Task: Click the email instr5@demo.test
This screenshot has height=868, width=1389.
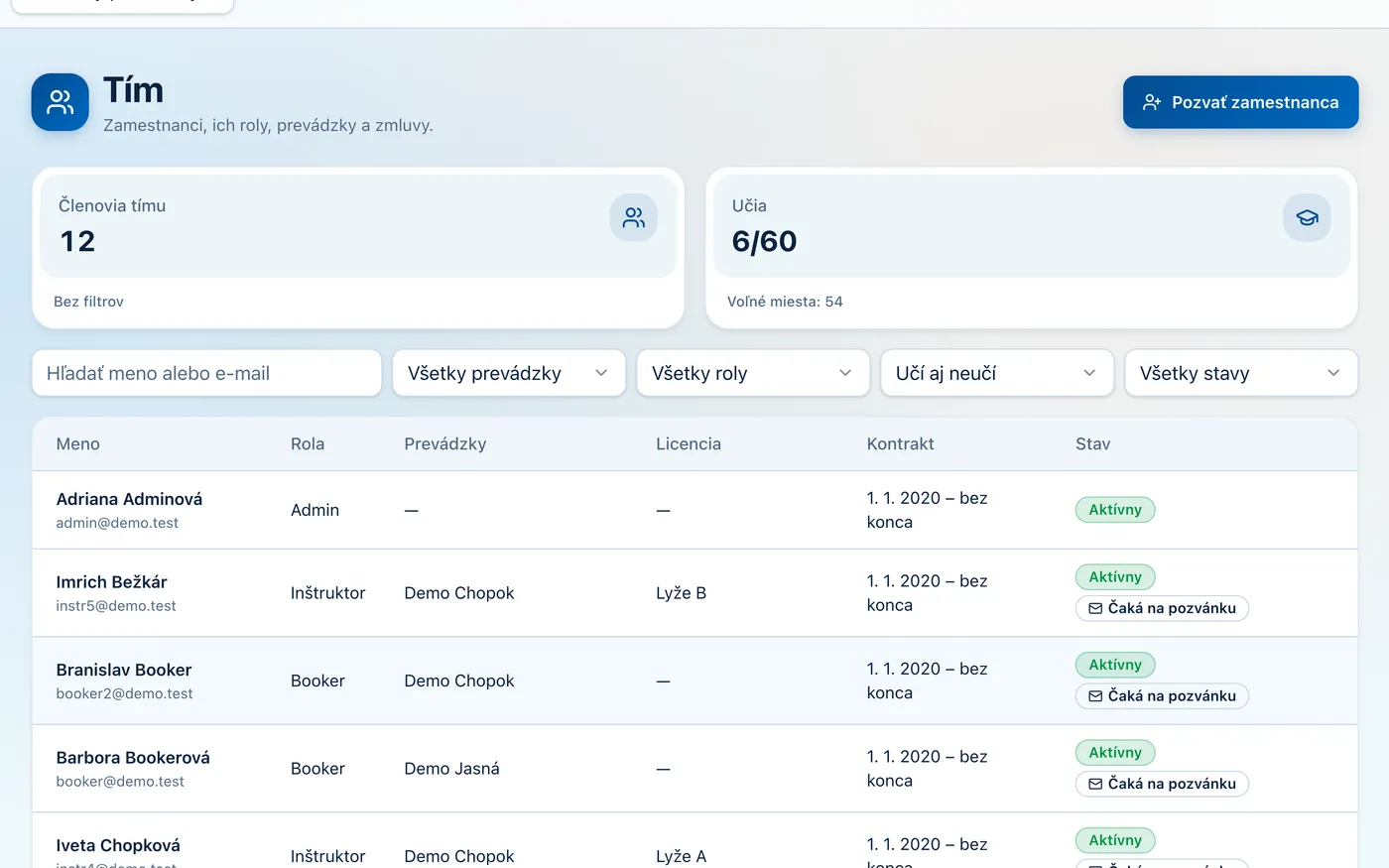Action: (x=116, y=606)
